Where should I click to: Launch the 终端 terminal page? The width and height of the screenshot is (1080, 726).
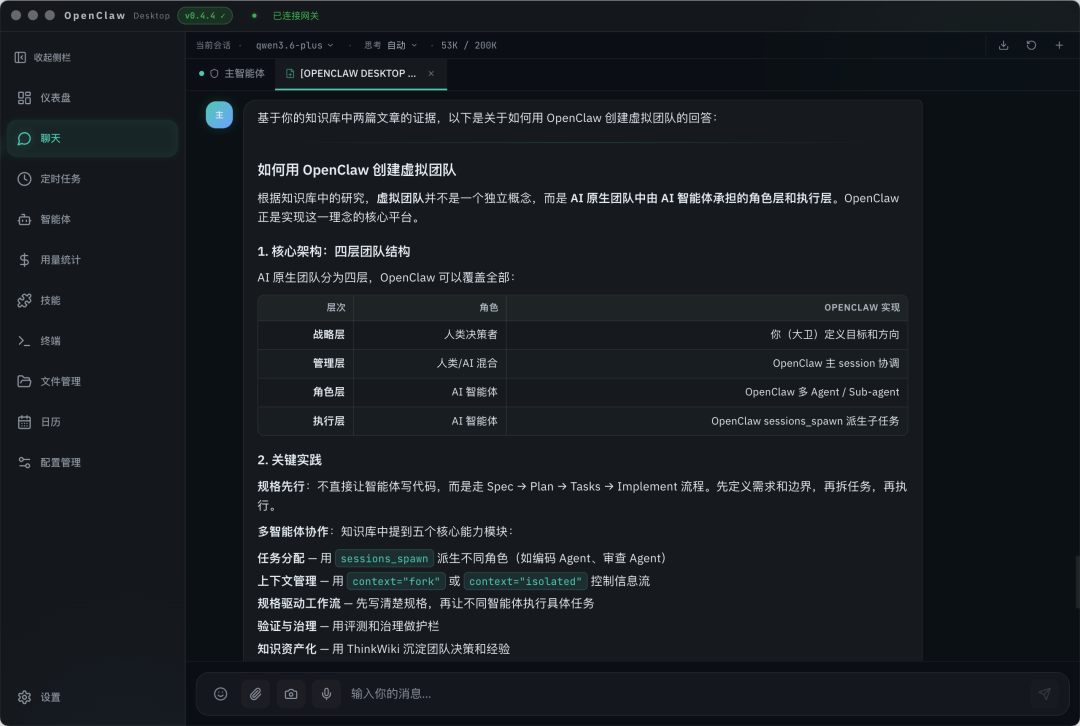(92, 341)
